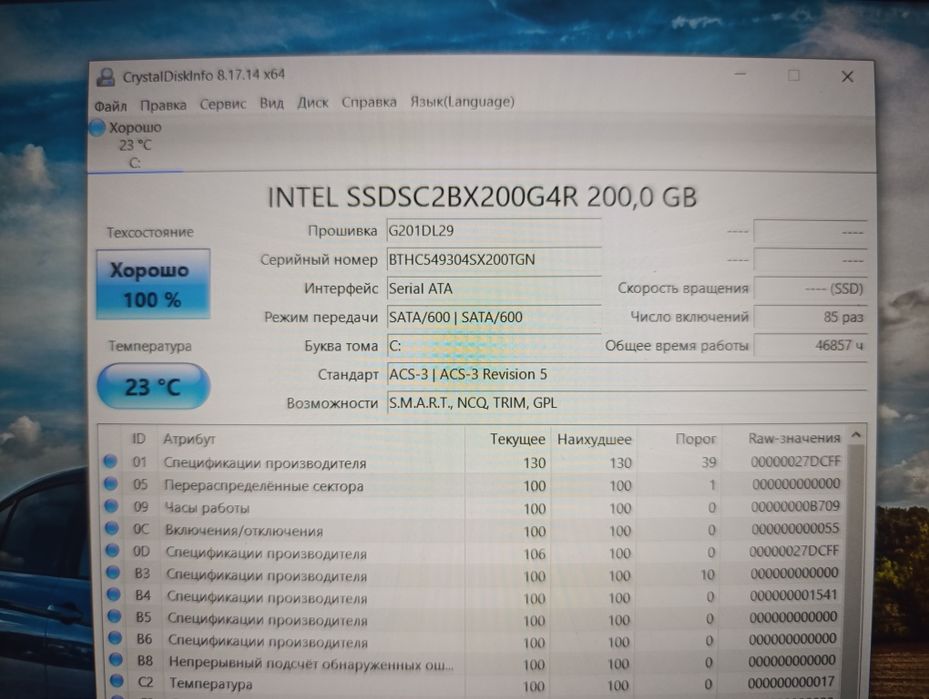Click raw value 00000000B709

pos(795,506)
